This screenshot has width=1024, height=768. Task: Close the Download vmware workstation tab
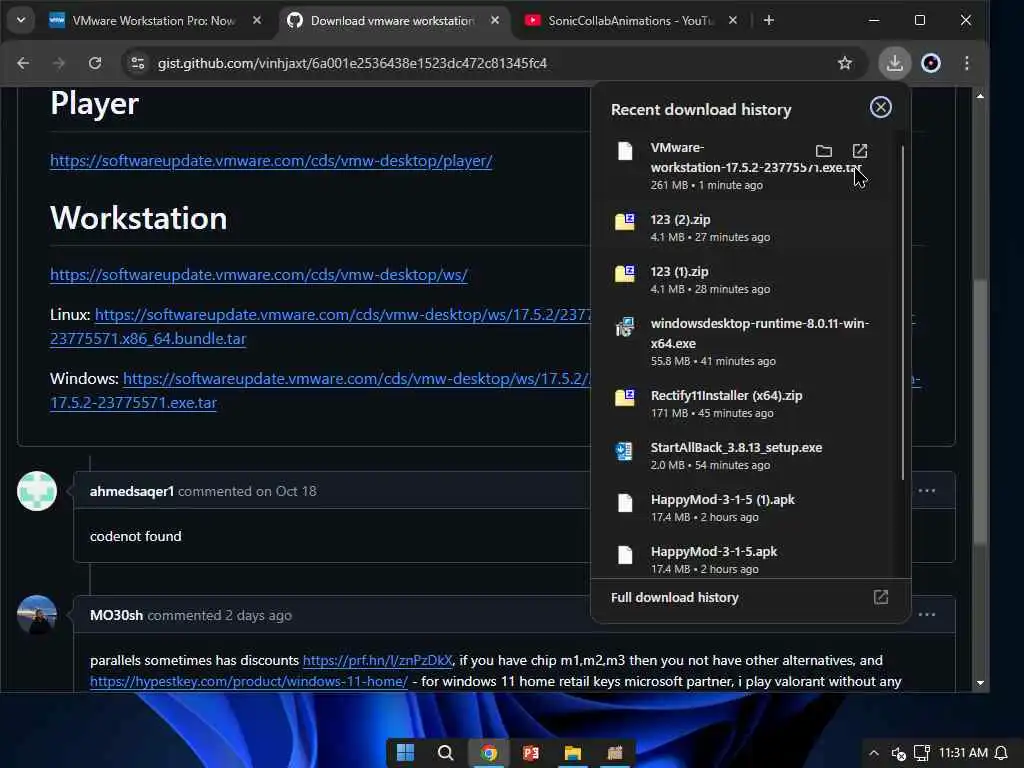[495, 20]
